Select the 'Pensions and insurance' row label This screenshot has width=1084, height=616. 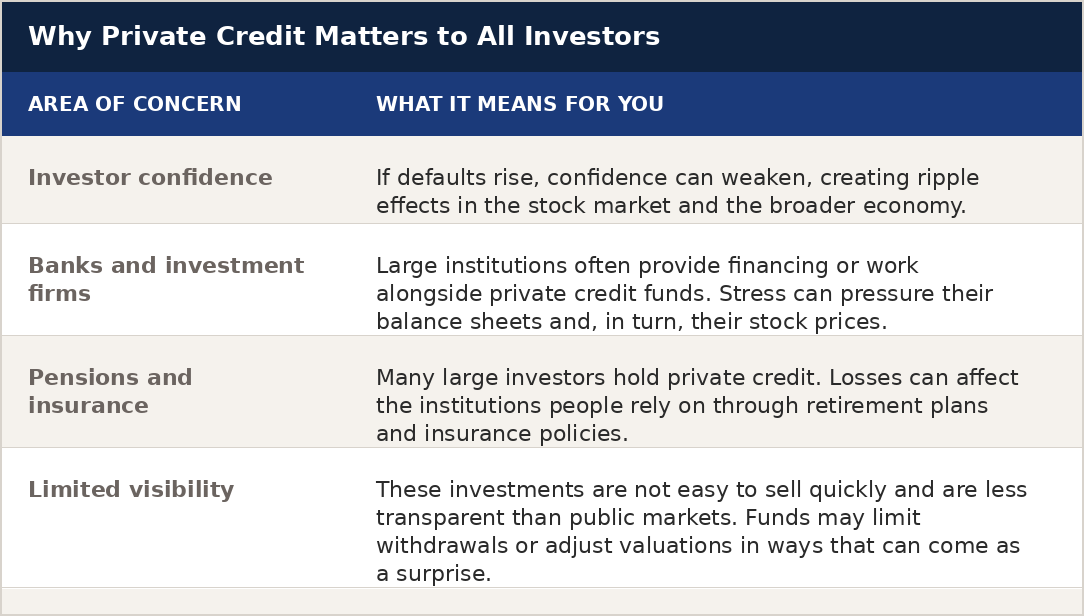pyautogui.click(x=110, y=379)
